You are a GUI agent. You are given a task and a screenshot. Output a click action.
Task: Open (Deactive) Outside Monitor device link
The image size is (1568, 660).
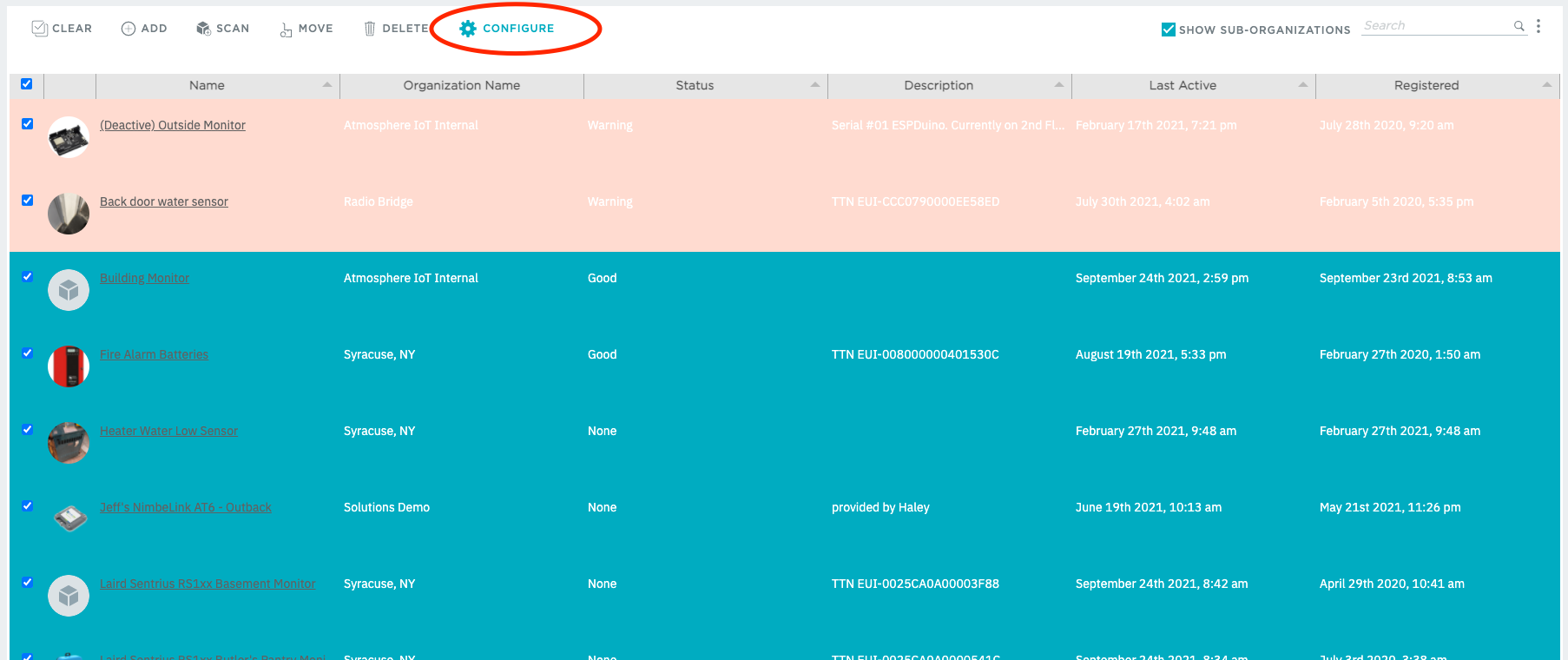(x=173, y=125)
